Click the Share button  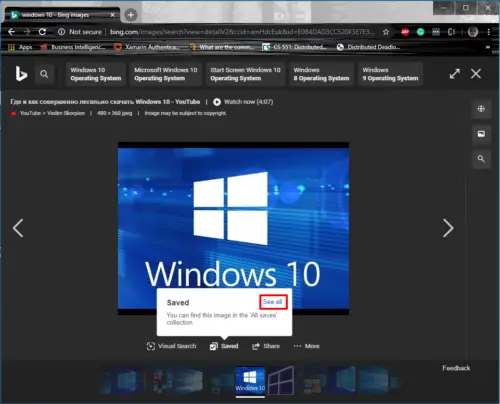click(266, 346)
